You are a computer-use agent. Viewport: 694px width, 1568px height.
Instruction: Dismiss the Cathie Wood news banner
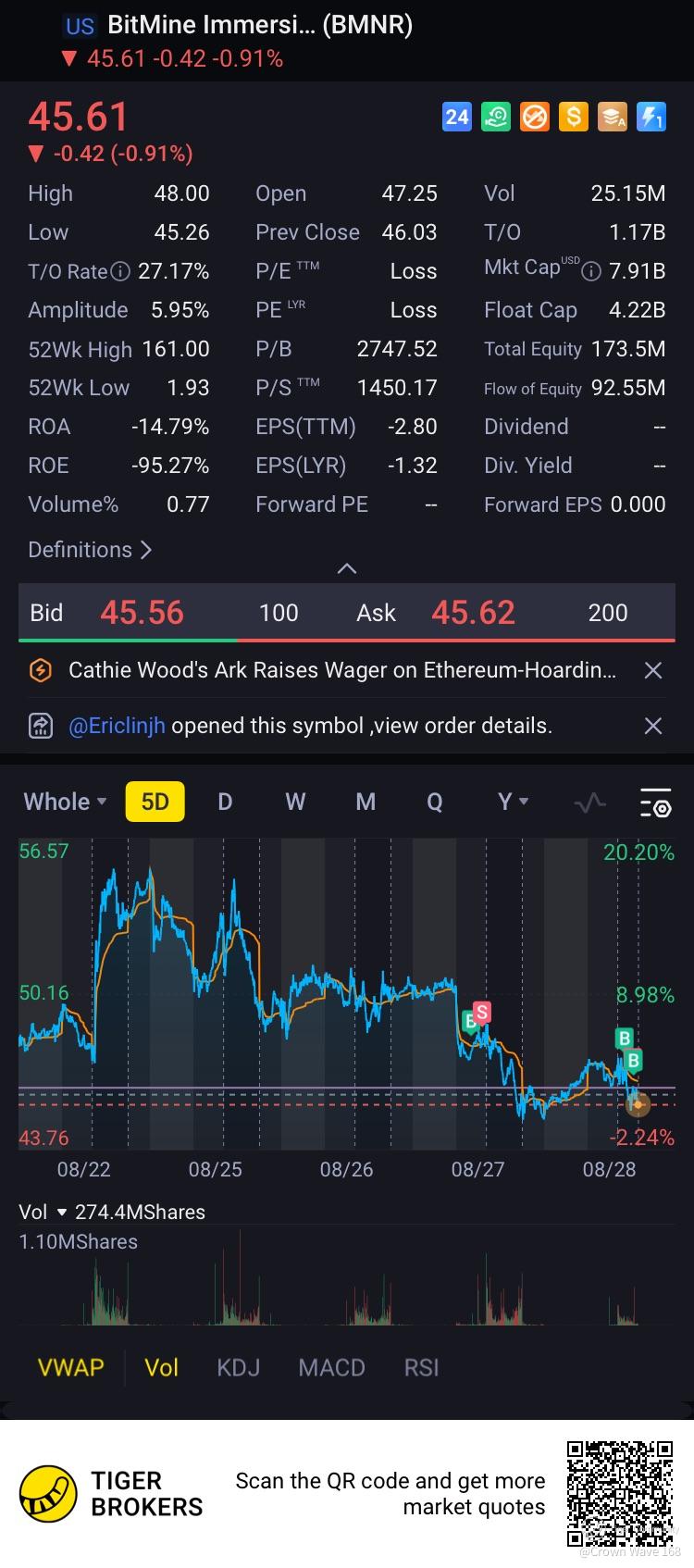point(653,670)
